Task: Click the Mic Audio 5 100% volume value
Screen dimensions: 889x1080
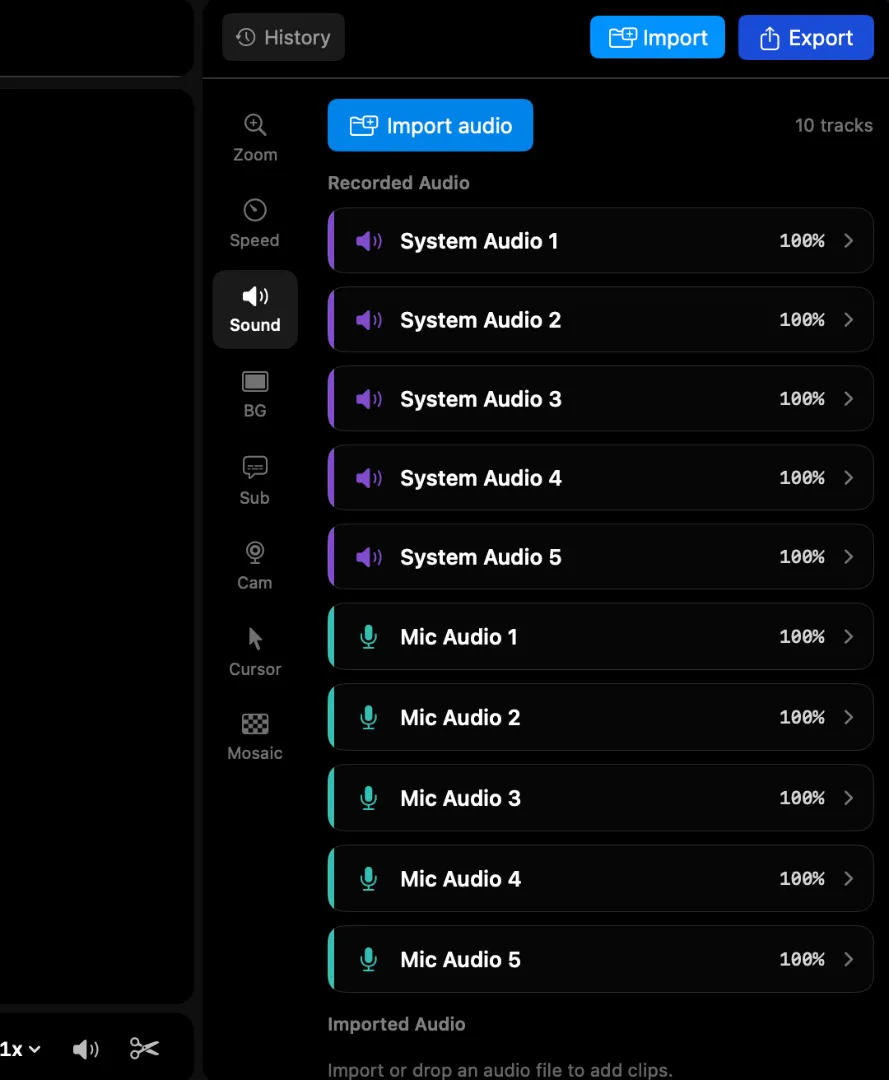Action: (x=802, y=959)
